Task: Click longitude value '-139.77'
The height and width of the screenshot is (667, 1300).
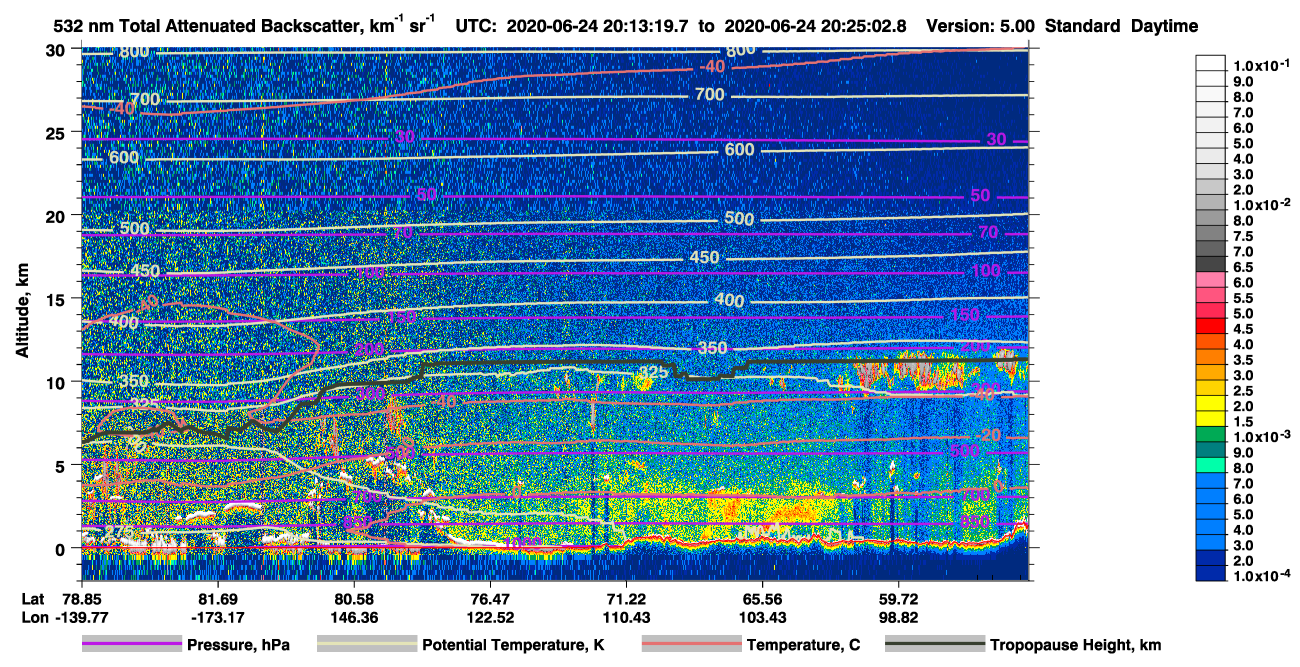Action: 81,617
